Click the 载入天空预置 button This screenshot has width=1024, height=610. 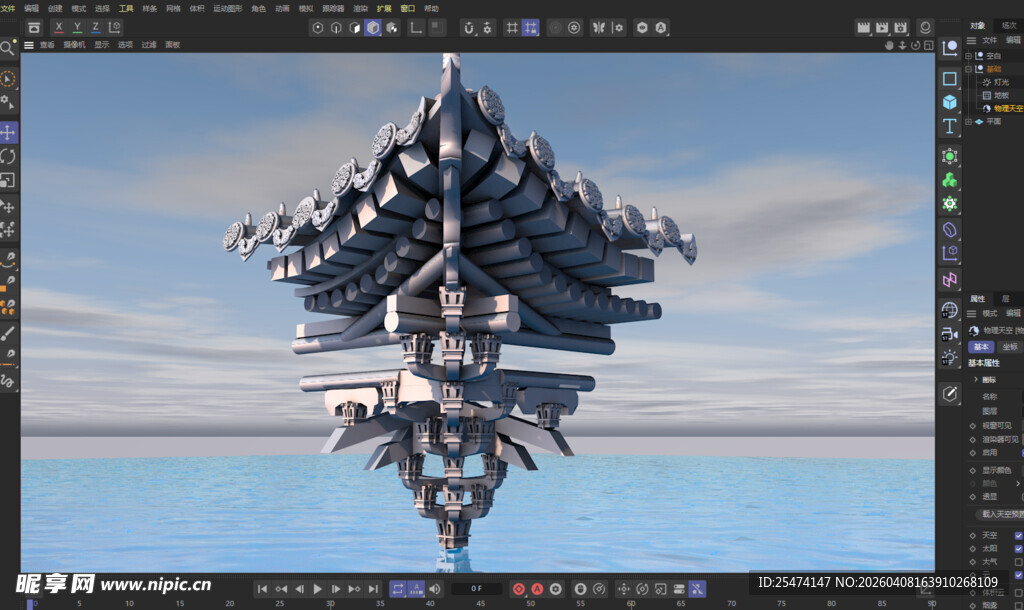(1000, 514)
